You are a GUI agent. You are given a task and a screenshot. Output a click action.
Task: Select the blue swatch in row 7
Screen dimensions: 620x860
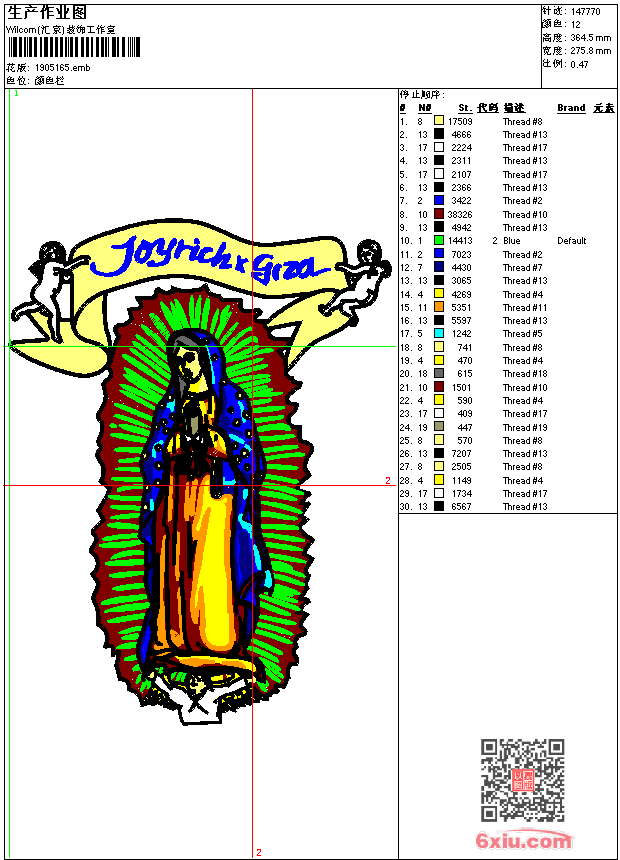coord(439,200)
